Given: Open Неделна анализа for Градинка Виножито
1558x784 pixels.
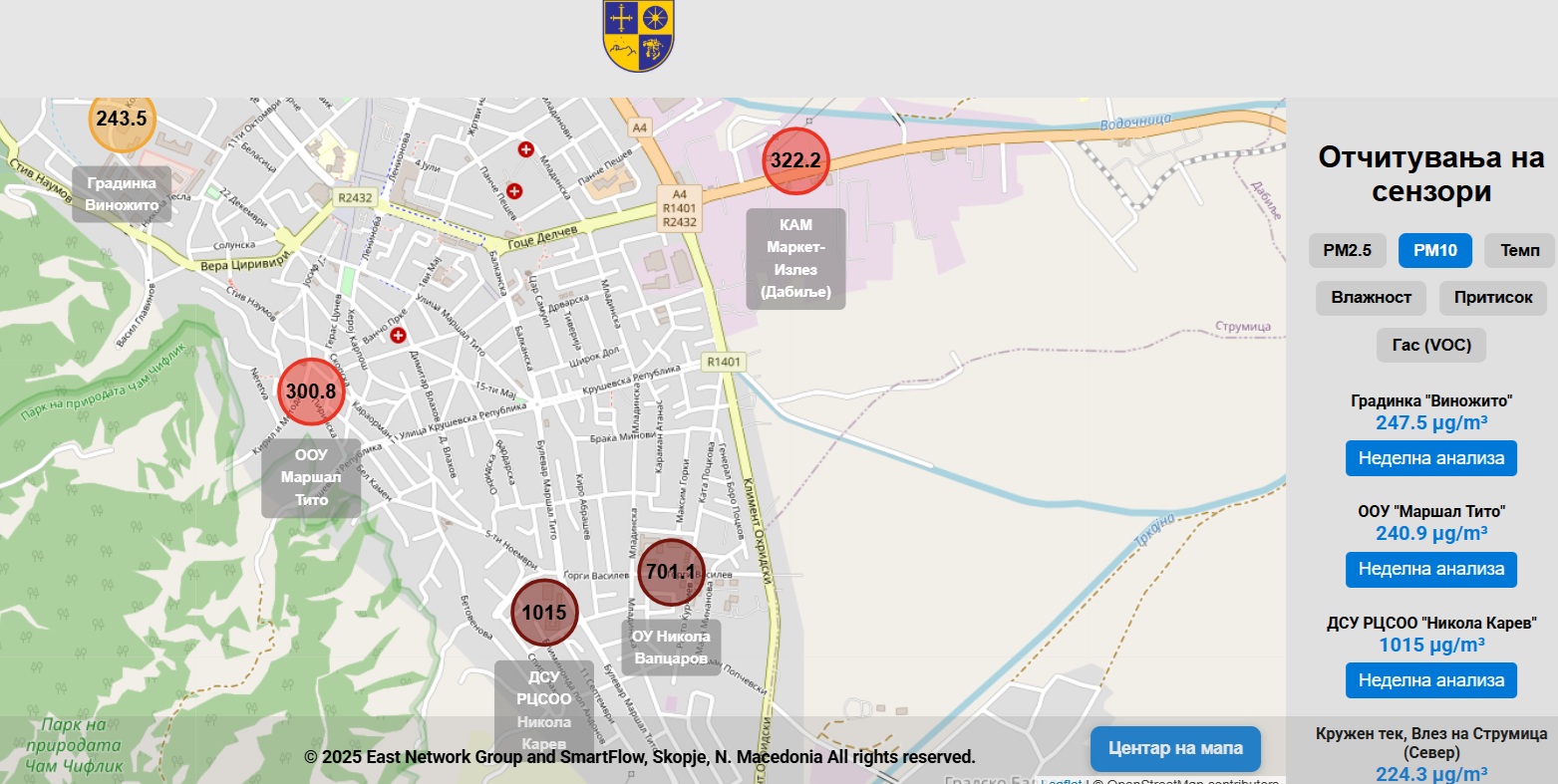Looking at the screenshot, I should click(1430, 458).
